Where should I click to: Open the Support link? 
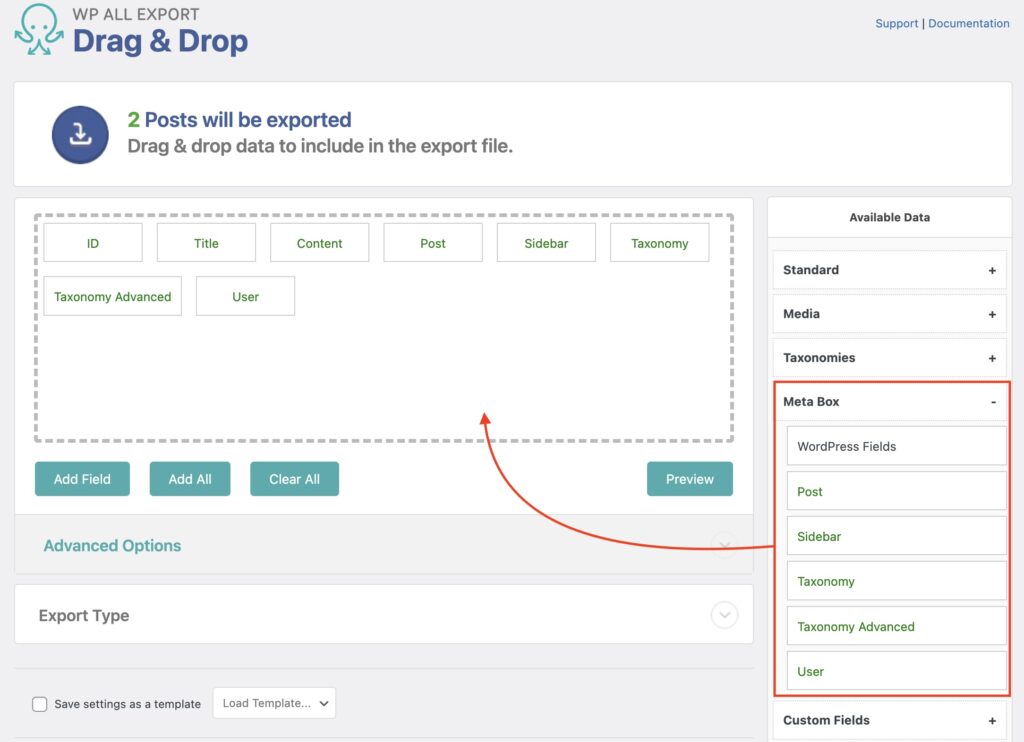coord(896,23)
